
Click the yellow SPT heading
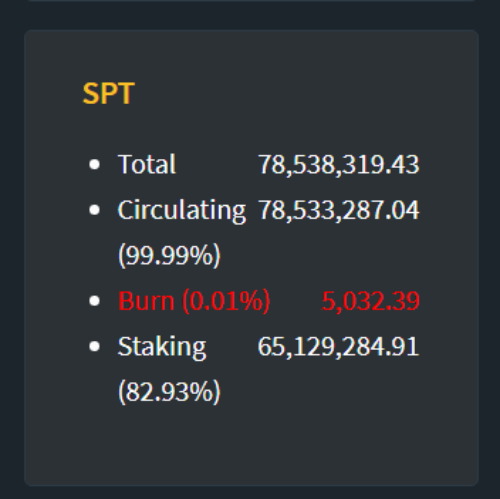[108, 94]
